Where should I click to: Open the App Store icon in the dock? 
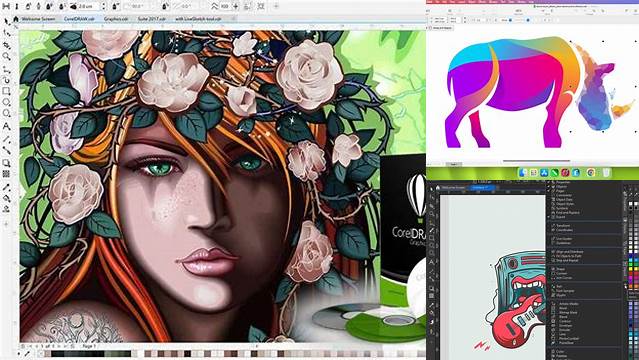pos(544,173)
